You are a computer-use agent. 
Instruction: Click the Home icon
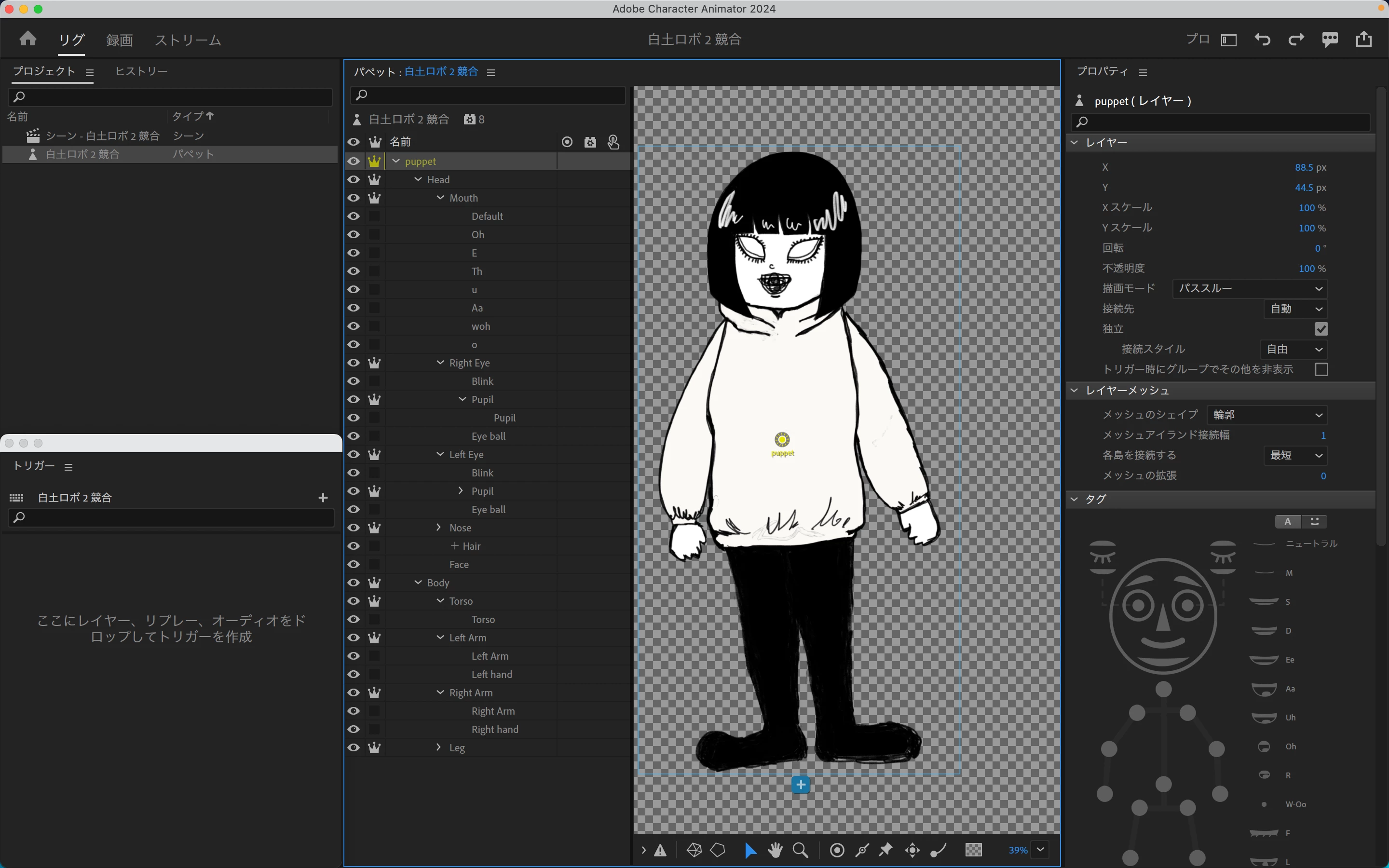[27, 39]
